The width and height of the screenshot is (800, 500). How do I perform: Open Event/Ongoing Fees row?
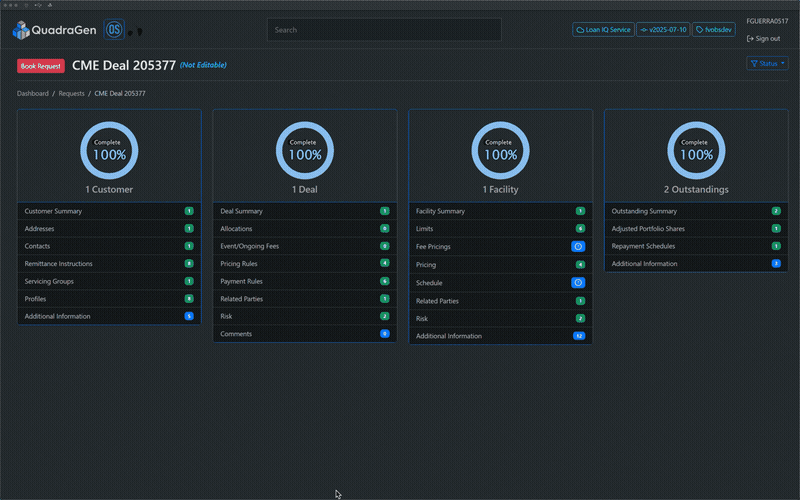click(305, 246)
